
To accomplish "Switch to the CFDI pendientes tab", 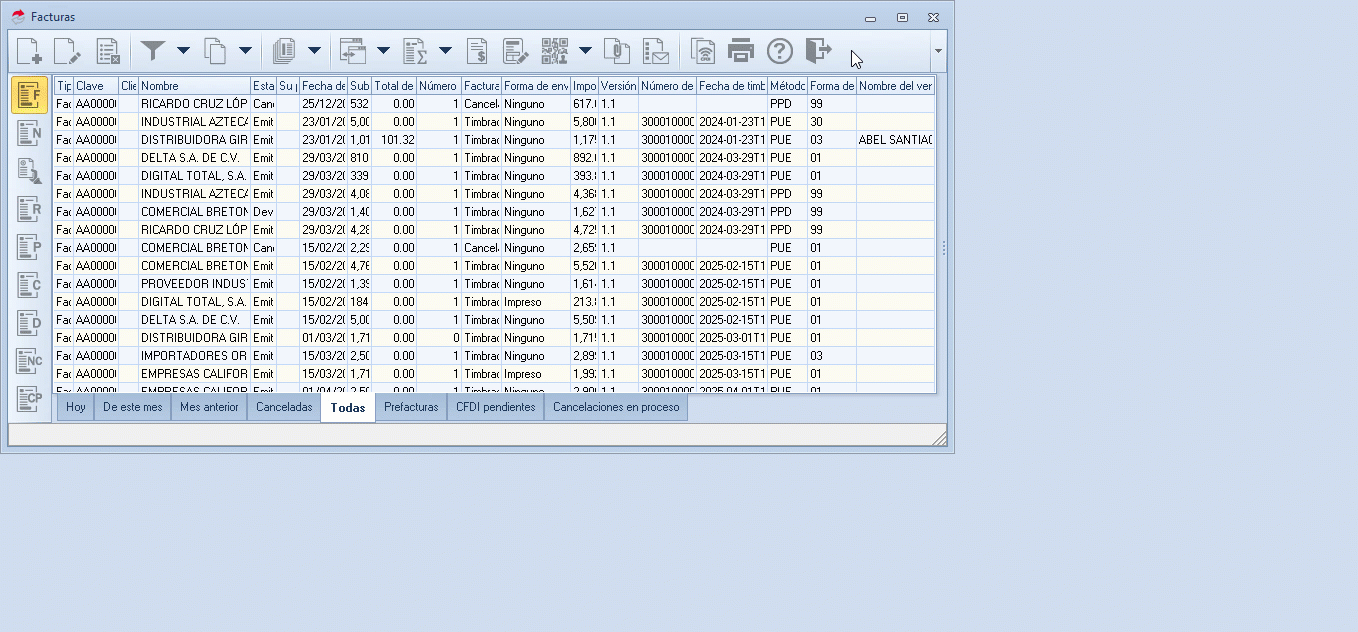I will click(495, 407).
